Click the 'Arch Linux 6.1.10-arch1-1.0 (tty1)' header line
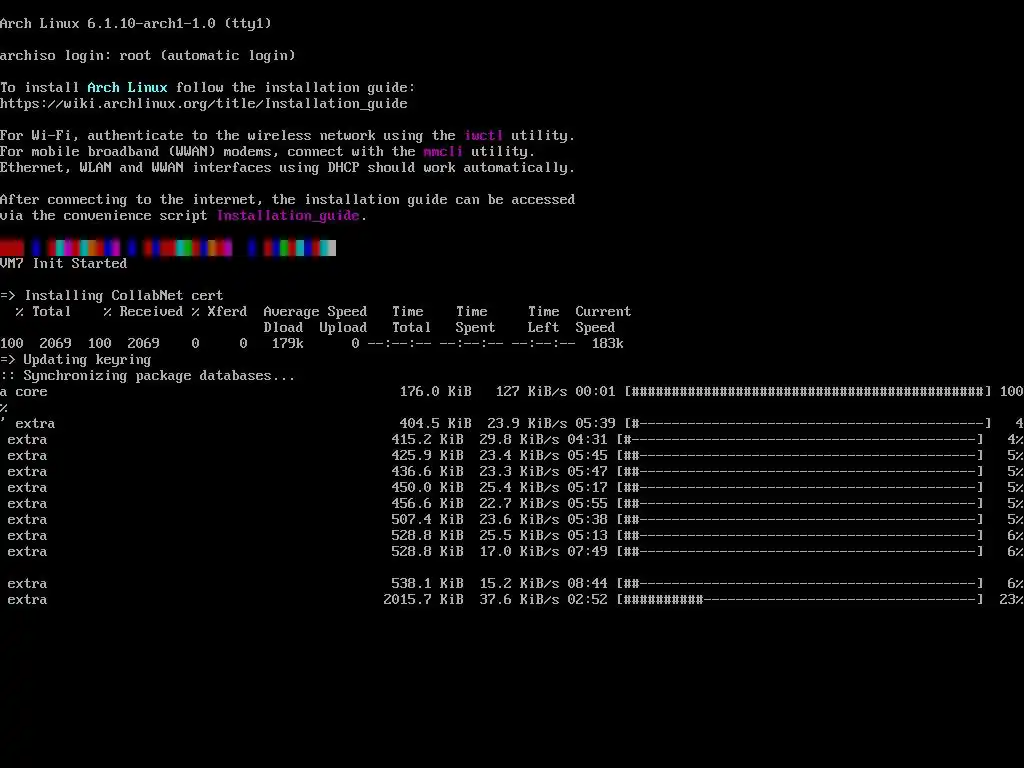The image size is (1024, 768). tap(136, 24)
